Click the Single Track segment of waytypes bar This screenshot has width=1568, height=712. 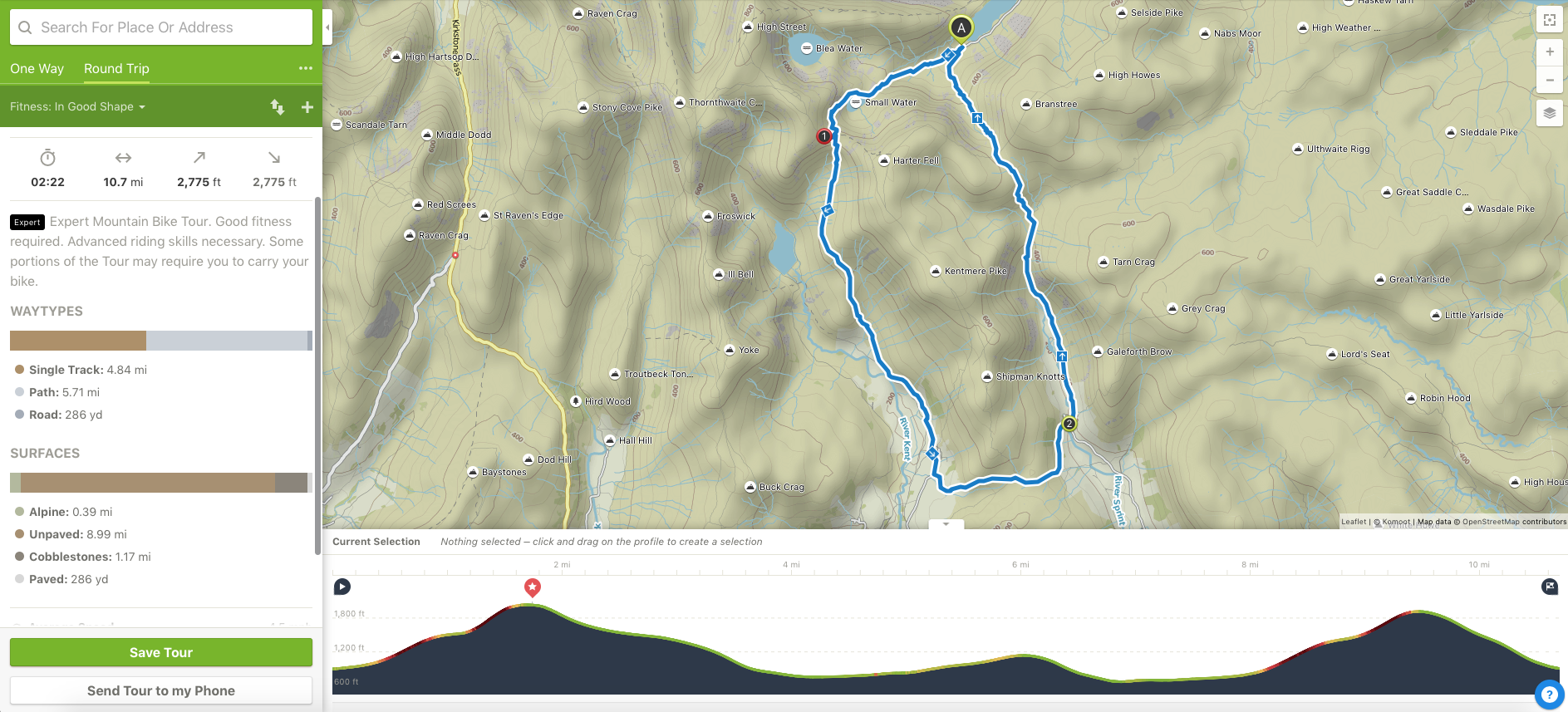point(78,341)
